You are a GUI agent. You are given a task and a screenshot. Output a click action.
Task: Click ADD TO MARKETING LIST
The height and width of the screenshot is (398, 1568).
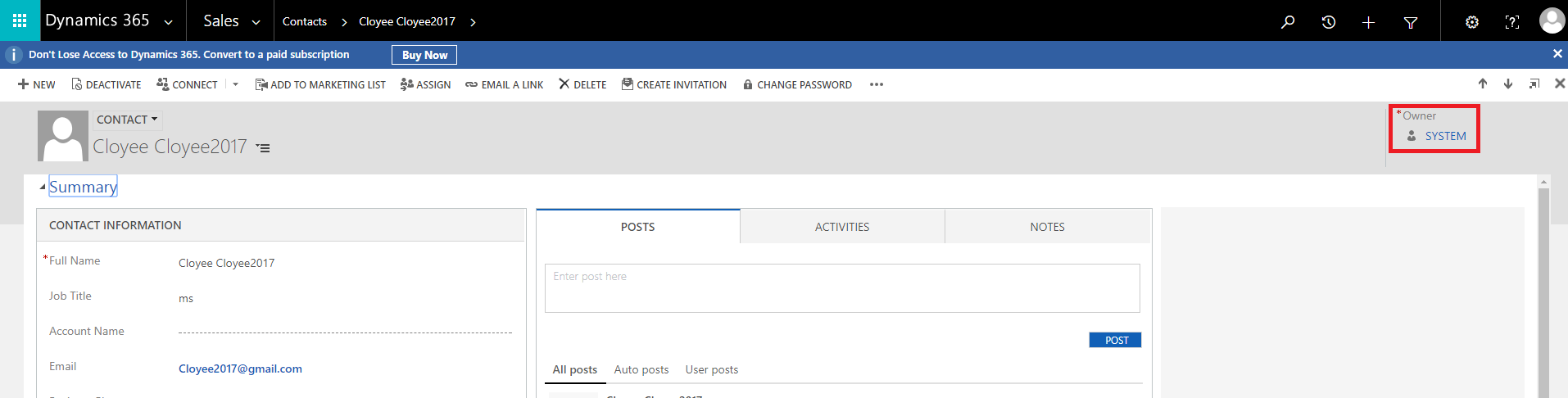click(x=320, y=84)
